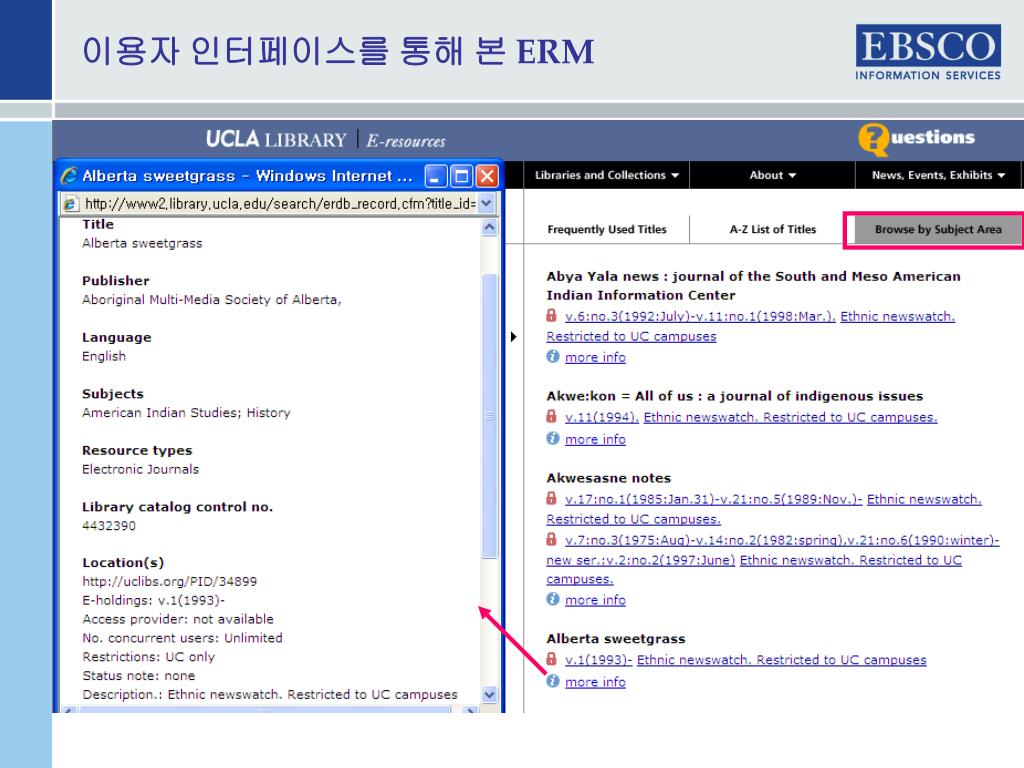Click the Questions help logo
Viewport: 1024px width, 768px height.
916,138
